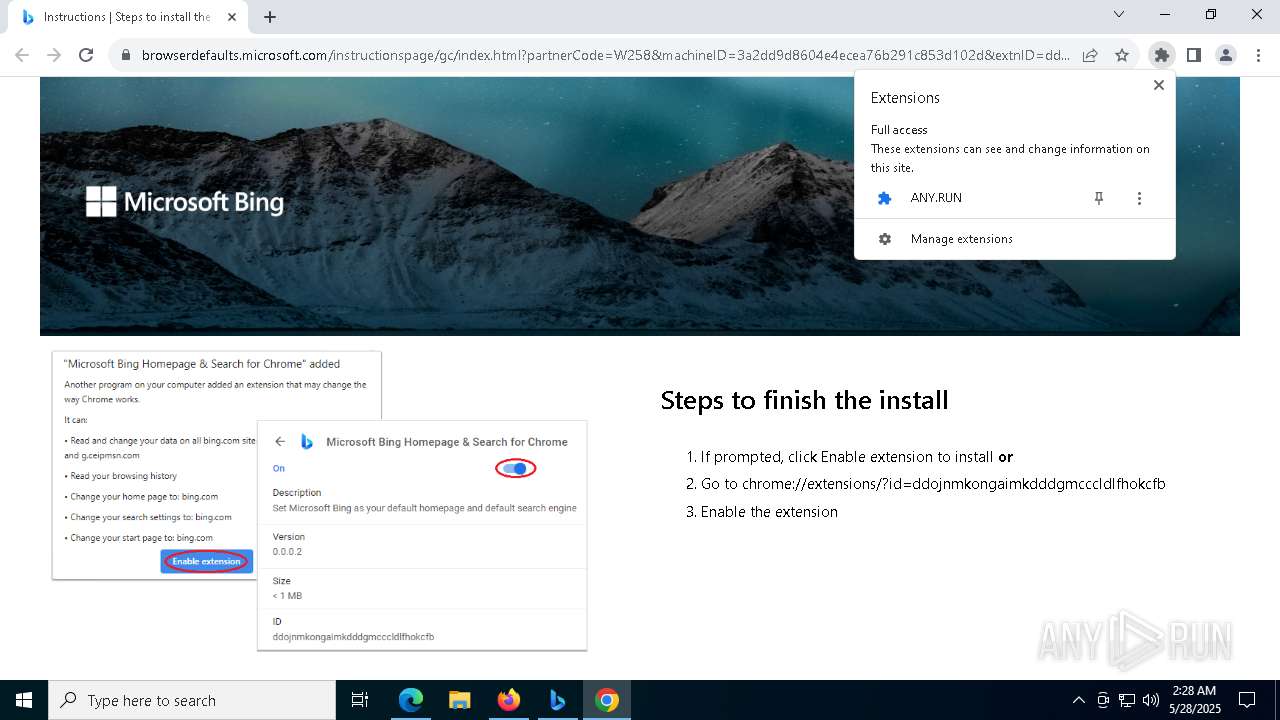The width and height of the screenshot is (1280, 720).
Task: Click the Microsoft Bing logo
Action: pos(185,202)
